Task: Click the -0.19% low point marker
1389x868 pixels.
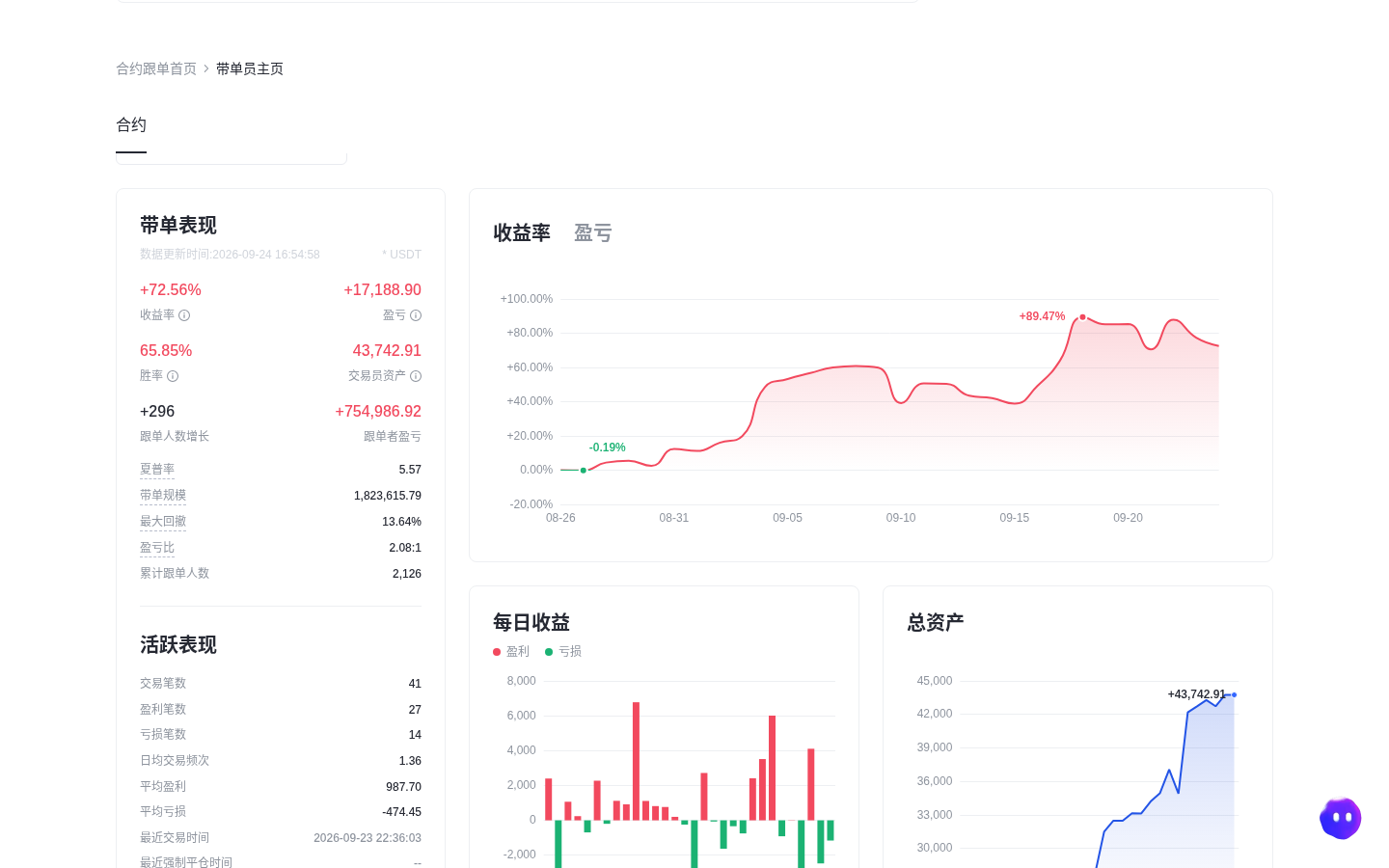Action: 584,470
